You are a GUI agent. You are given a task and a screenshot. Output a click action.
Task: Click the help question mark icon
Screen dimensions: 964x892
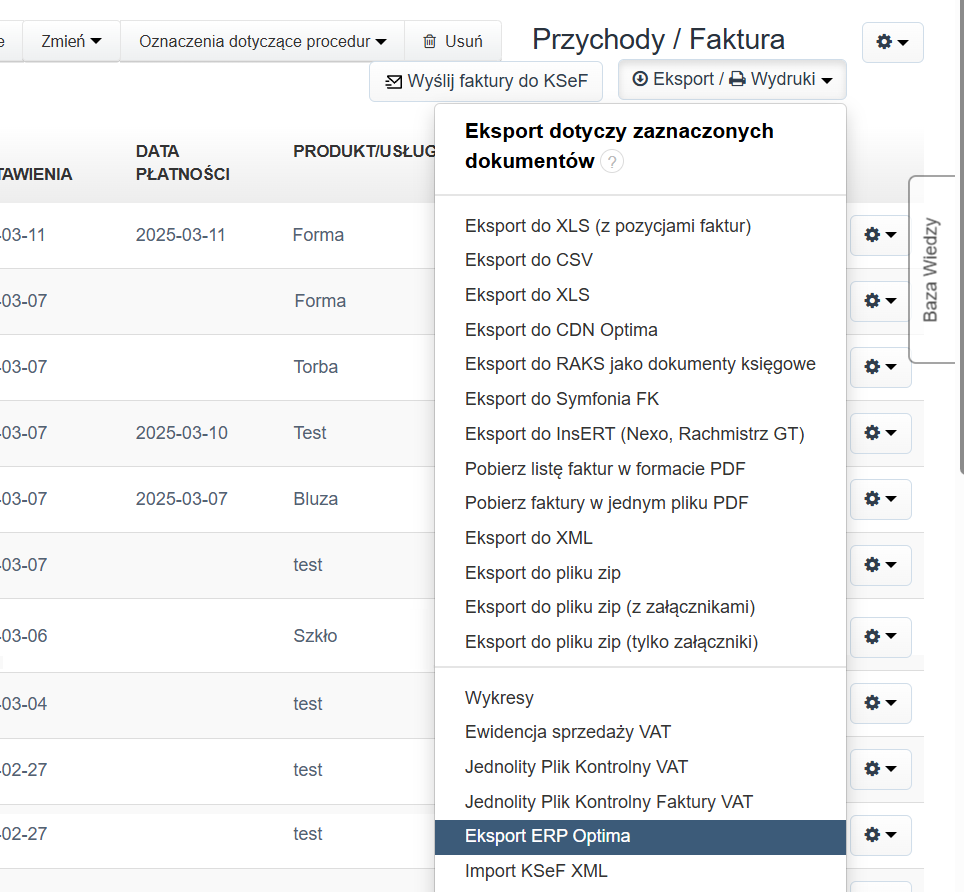click(612, 162)
